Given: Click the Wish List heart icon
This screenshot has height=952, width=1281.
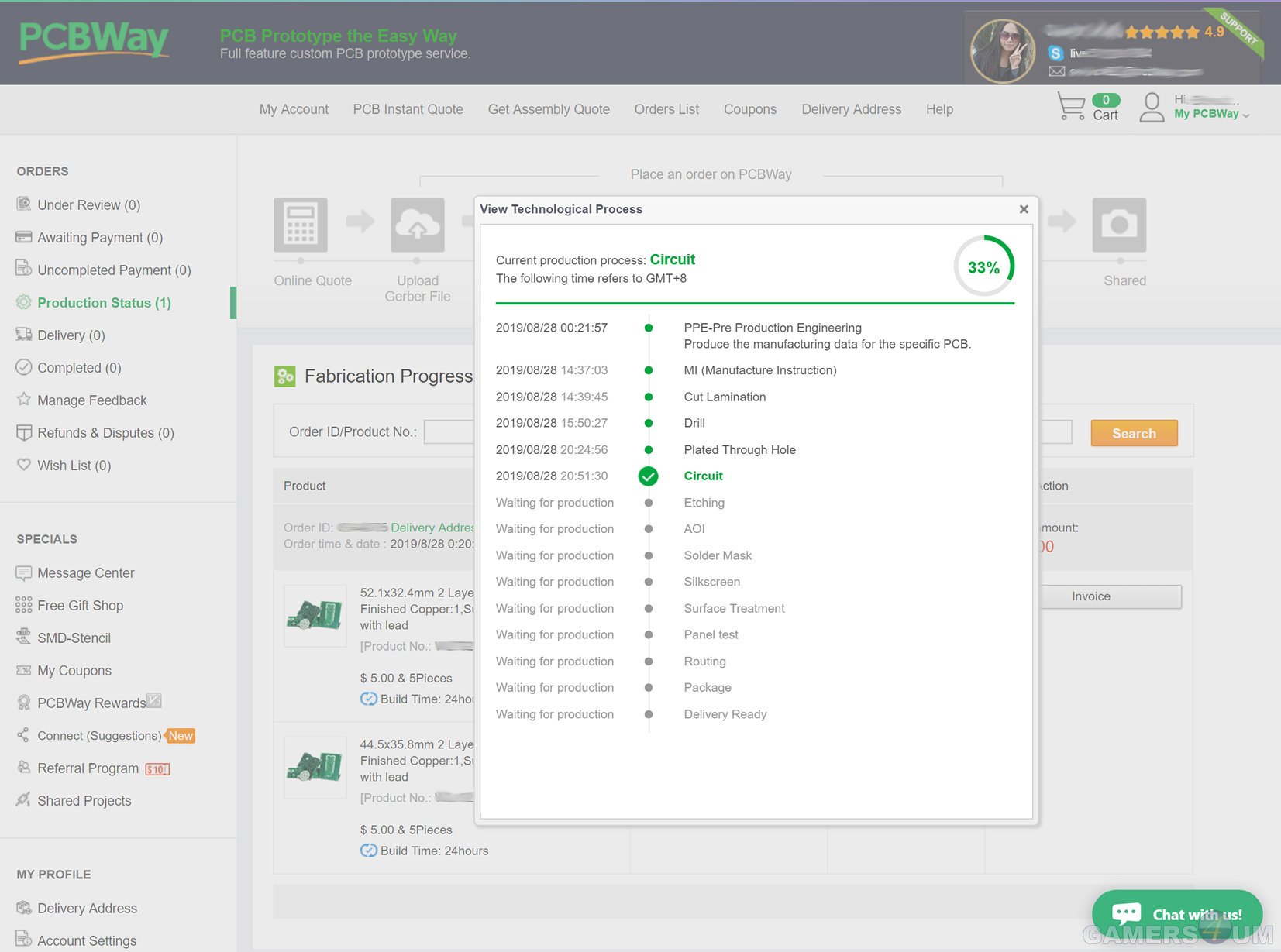Looking at the screenshot, I should pyautogui.click(x=24, y=464).
